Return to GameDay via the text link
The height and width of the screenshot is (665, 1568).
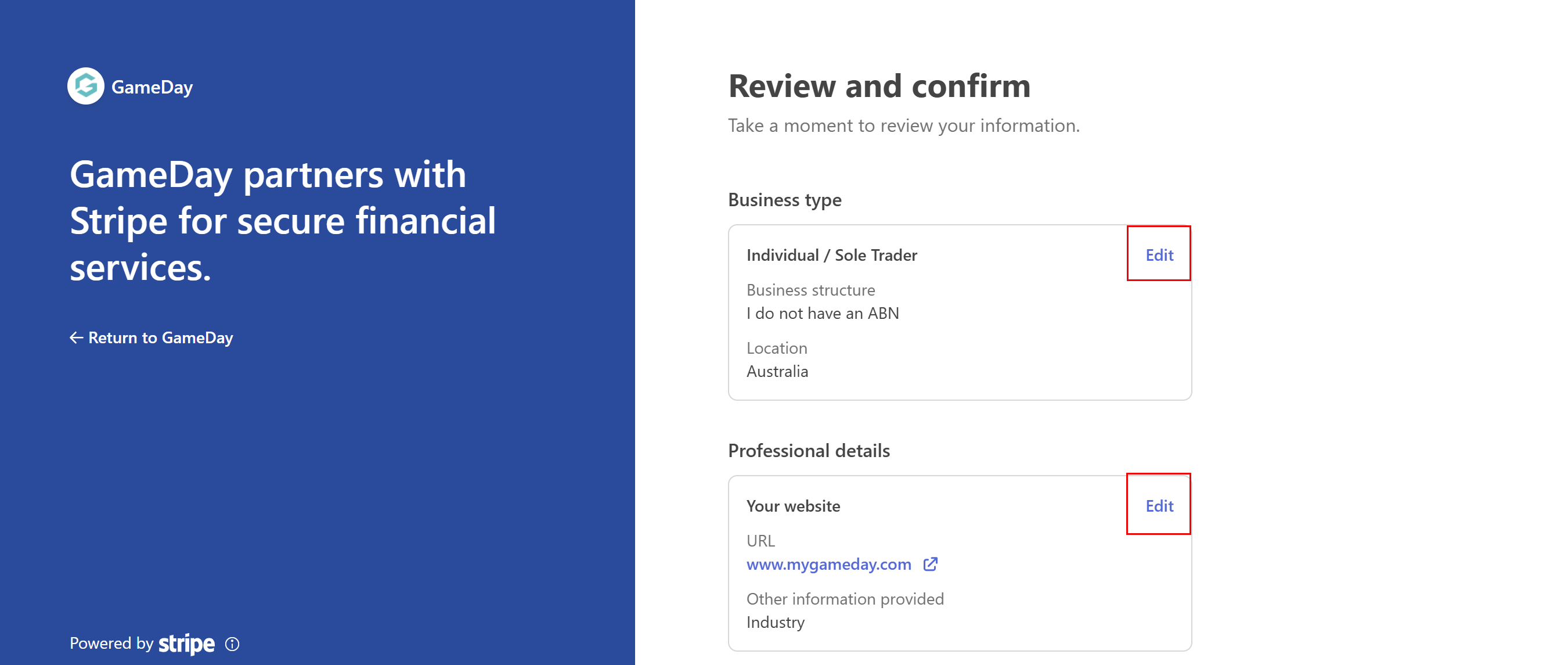point(160,337)
